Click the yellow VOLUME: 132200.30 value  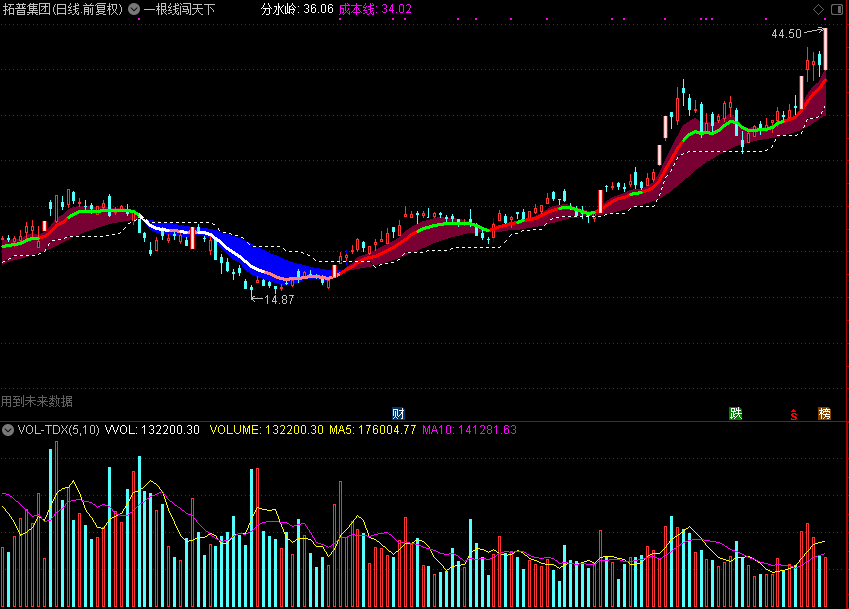[x=266, y=430]
